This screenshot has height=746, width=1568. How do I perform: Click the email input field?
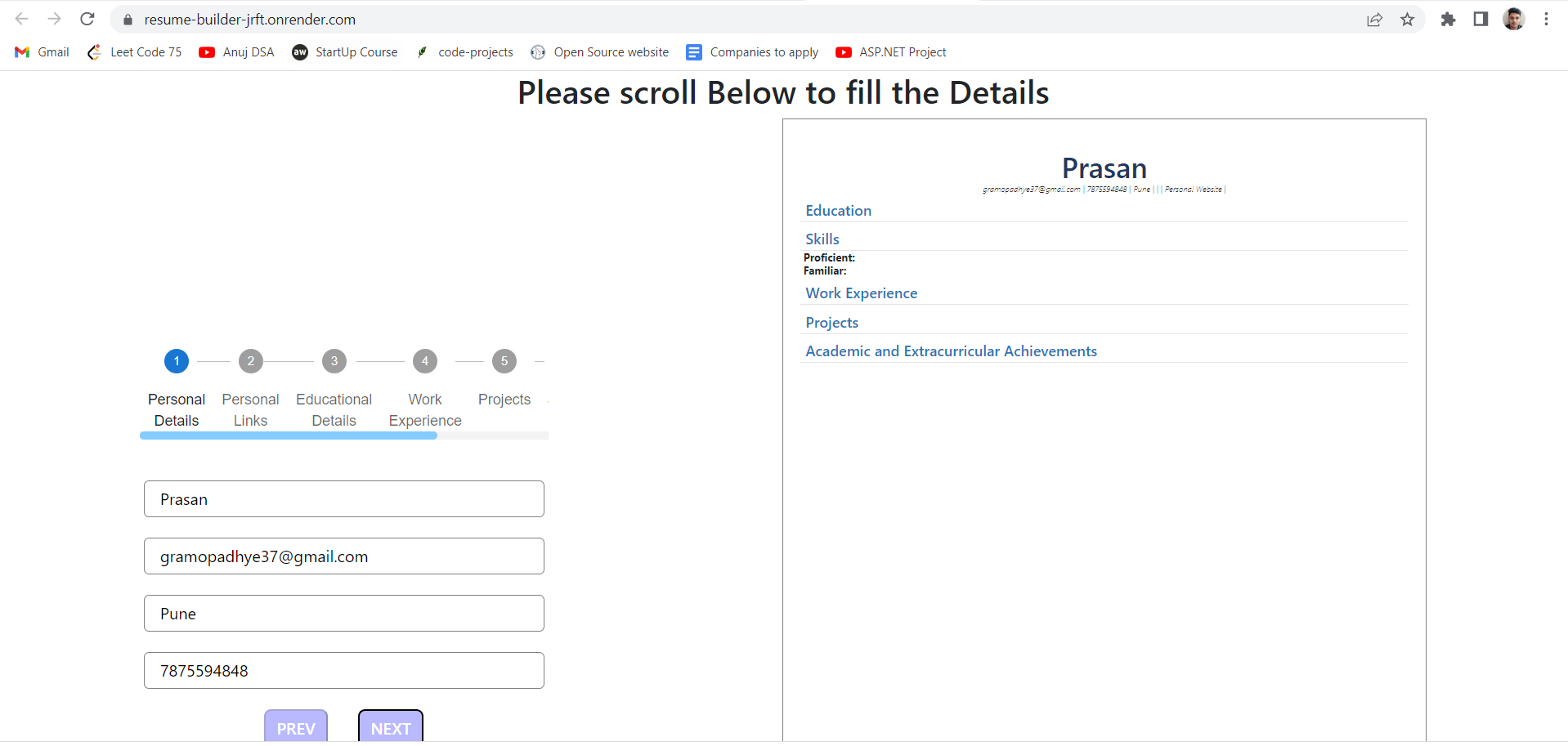344,556
